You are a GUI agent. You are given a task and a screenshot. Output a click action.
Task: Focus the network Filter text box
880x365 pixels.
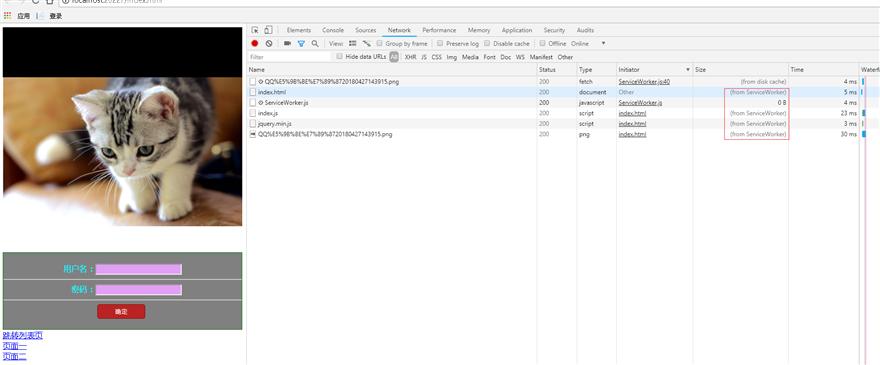tap(290, 57)
